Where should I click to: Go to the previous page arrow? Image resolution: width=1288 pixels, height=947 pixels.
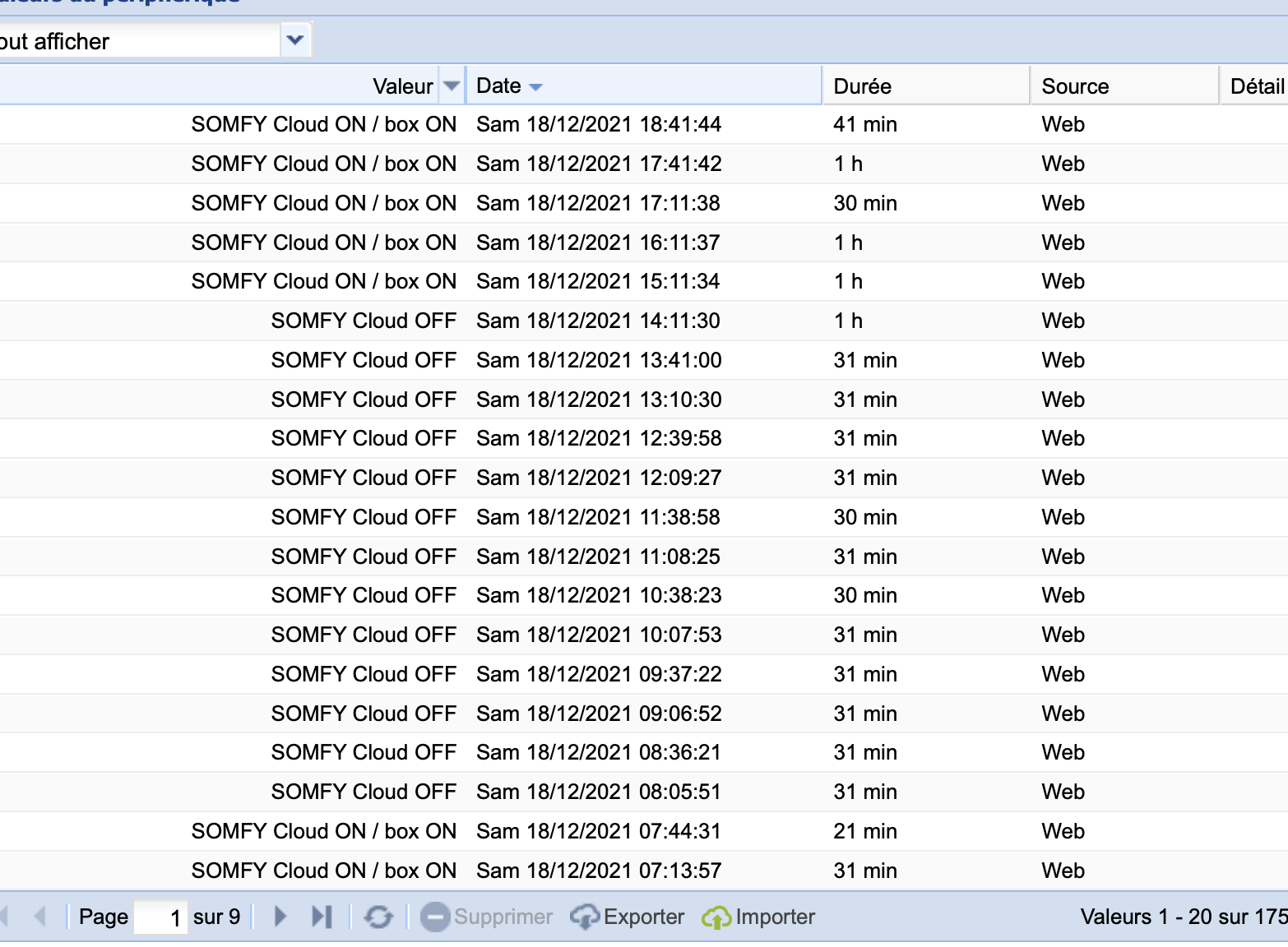coord(39,916)
